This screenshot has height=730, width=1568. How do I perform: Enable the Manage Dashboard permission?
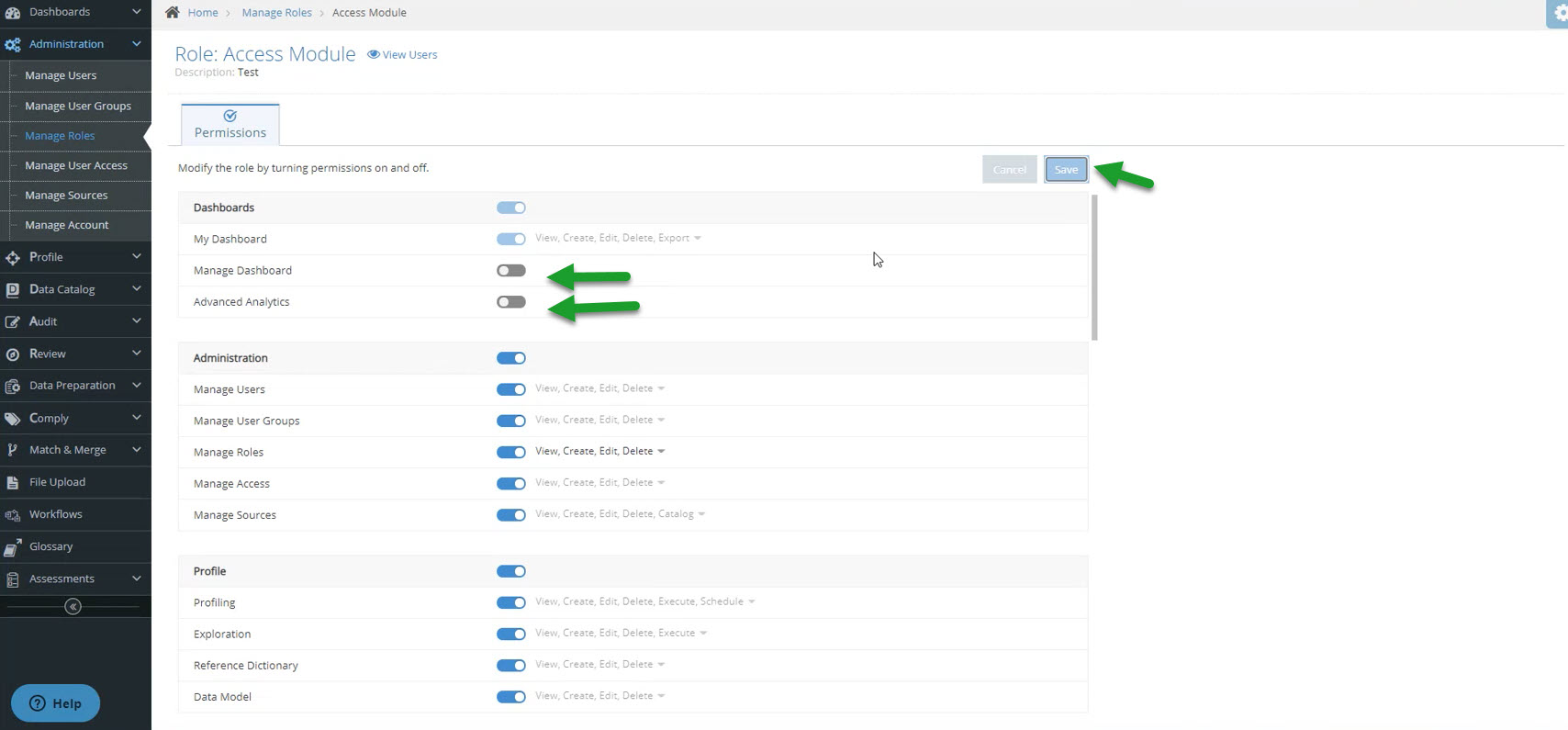click(x=511, y=270)
